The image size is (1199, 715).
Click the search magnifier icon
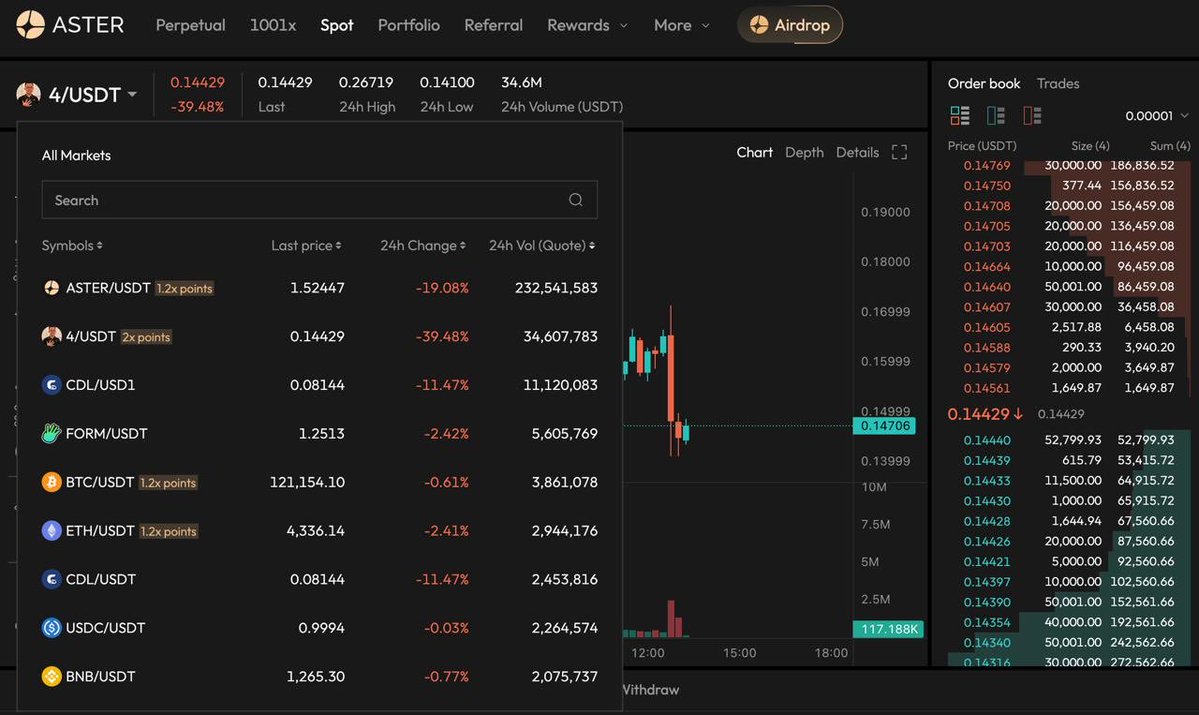(575, 200)
